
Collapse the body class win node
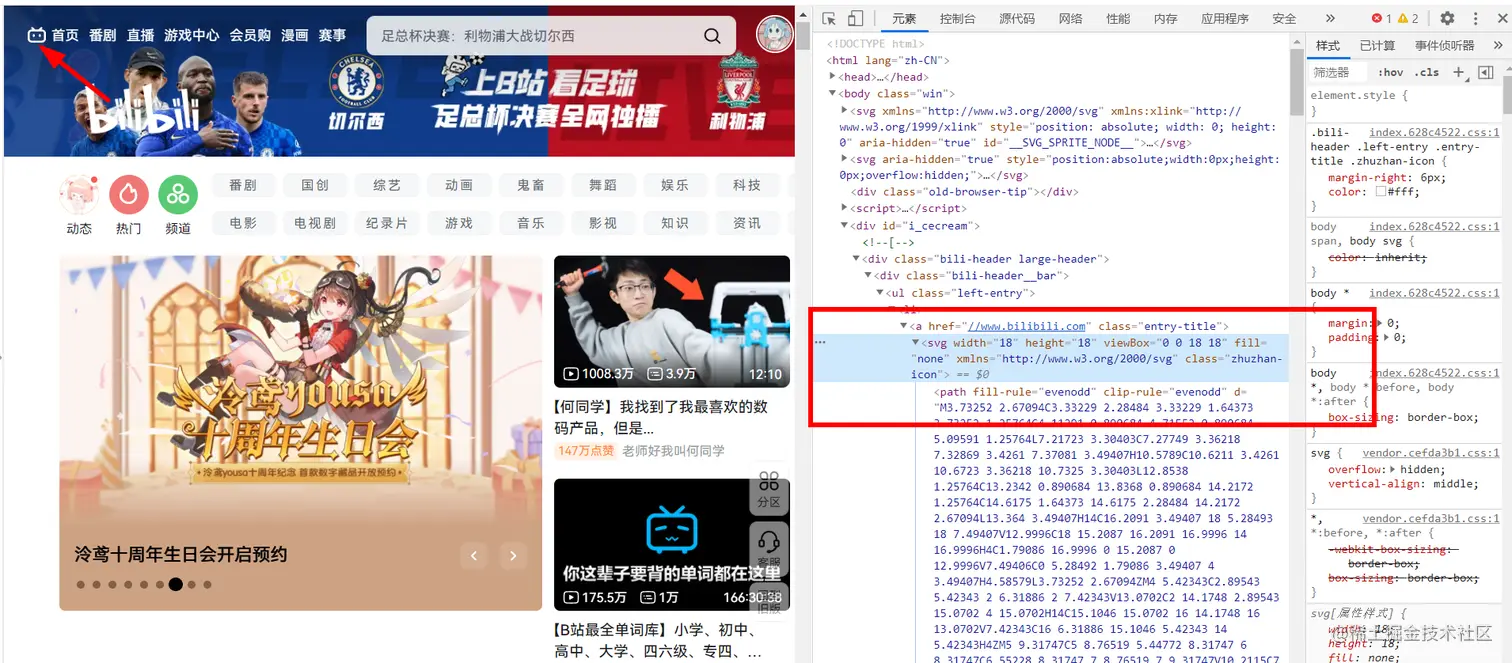coord(833,93)
